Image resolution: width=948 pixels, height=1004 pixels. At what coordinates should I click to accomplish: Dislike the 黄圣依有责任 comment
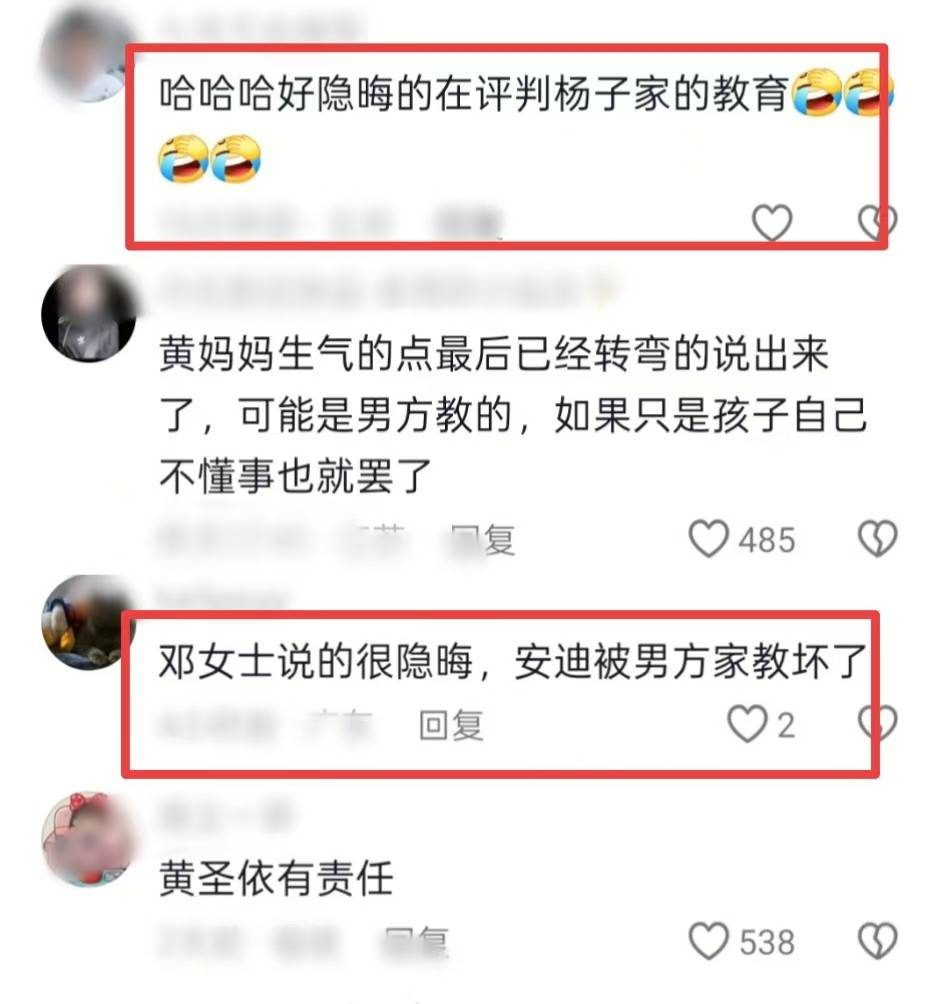click(x=877, y=941)
